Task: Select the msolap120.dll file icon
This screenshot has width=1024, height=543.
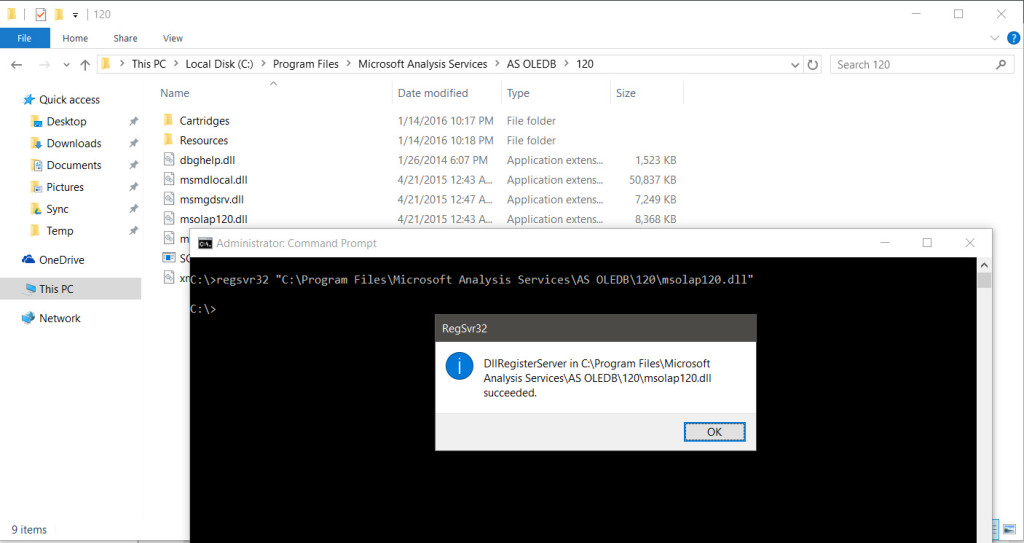Action: [x=167, y=219]
